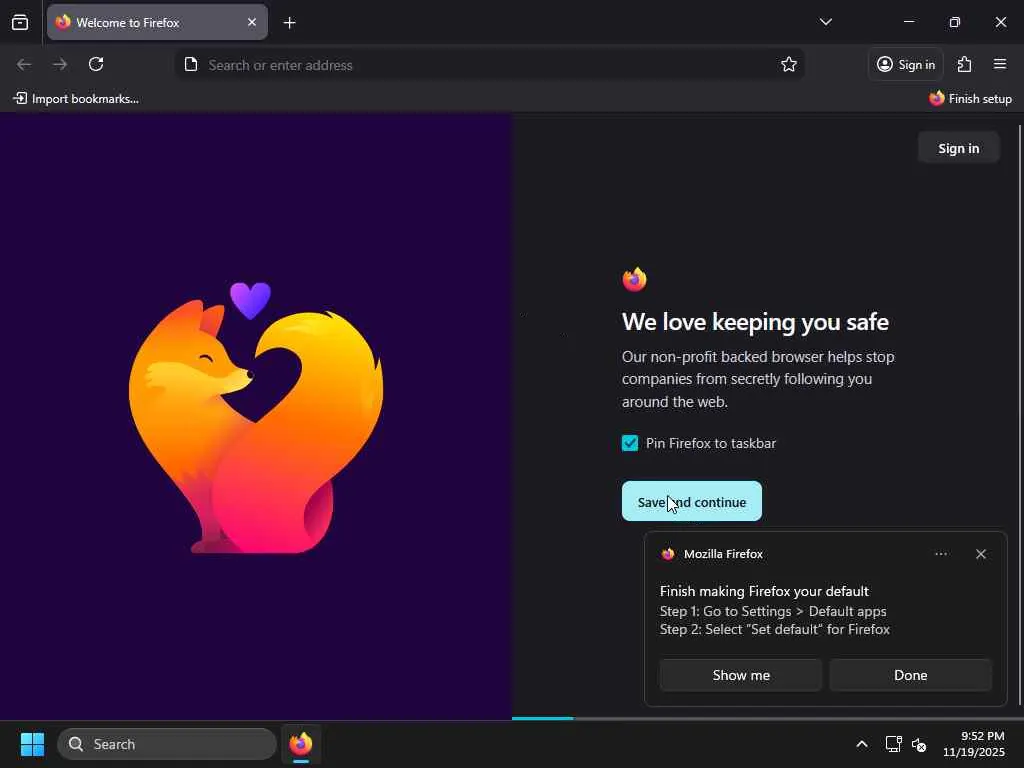This screenshot has height=768, width=1024.
Task: Click the page identity icon in address bar
Action: point(191,65)
